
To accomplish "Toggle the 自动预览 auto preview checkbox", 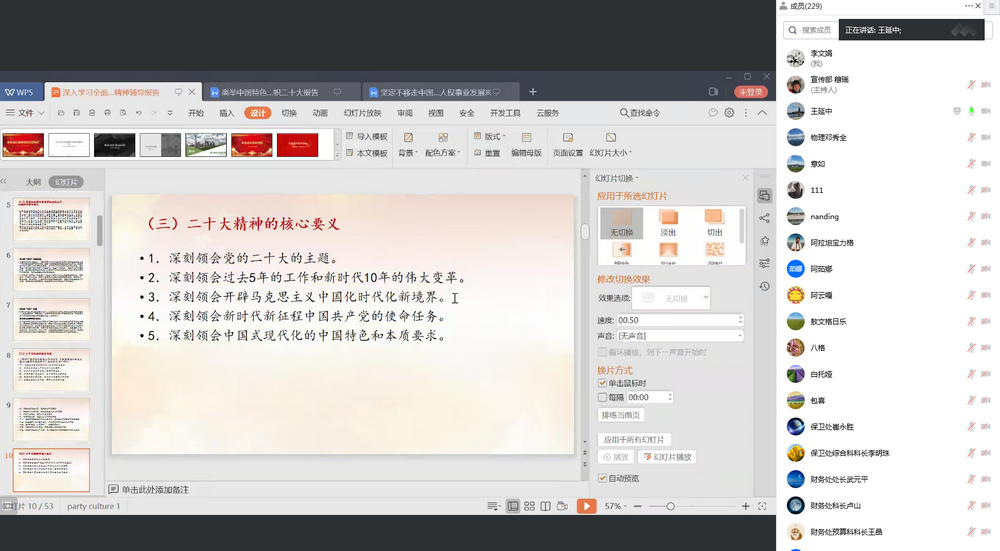I will click(602, 478).
